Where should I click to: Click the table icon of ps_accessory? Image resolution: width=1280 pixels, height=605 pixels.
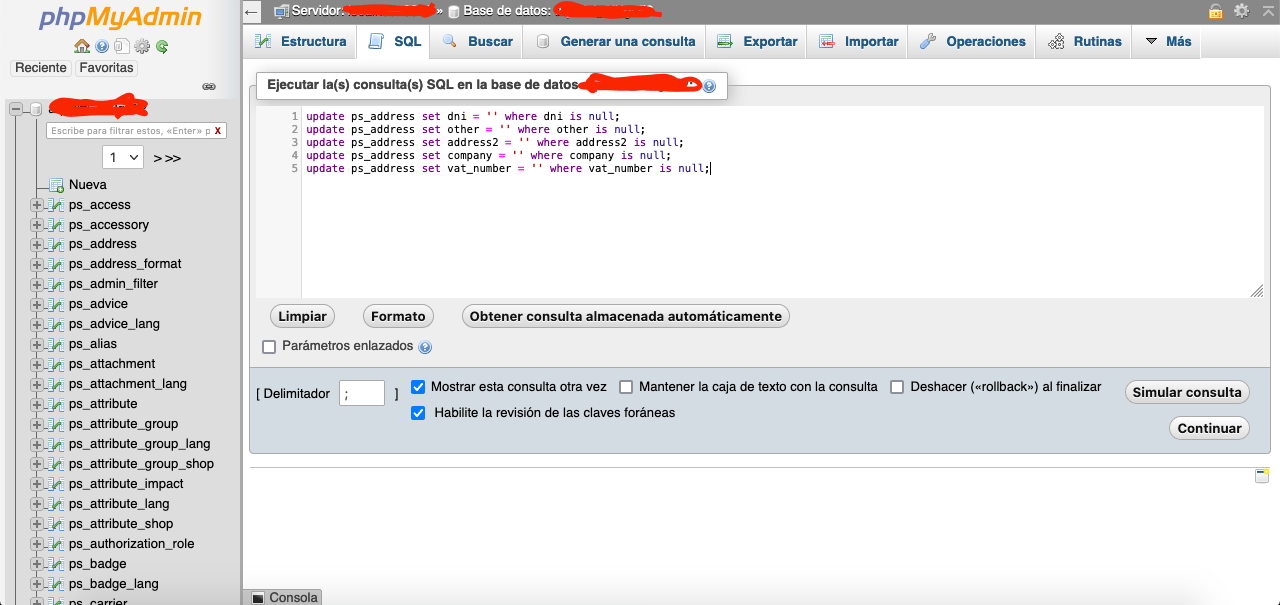pos(56,225)
